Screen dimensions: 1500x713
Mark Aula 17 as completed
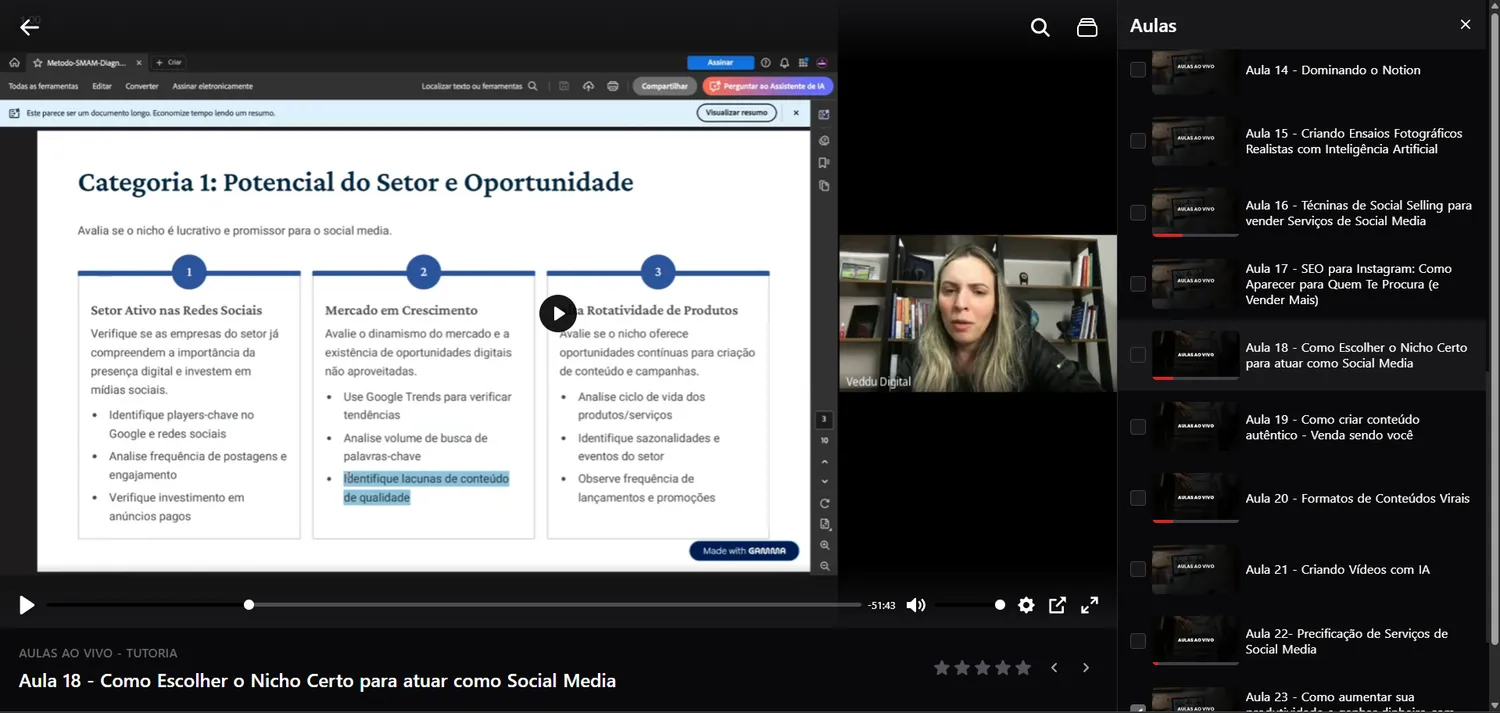[x=1138, y=284]
